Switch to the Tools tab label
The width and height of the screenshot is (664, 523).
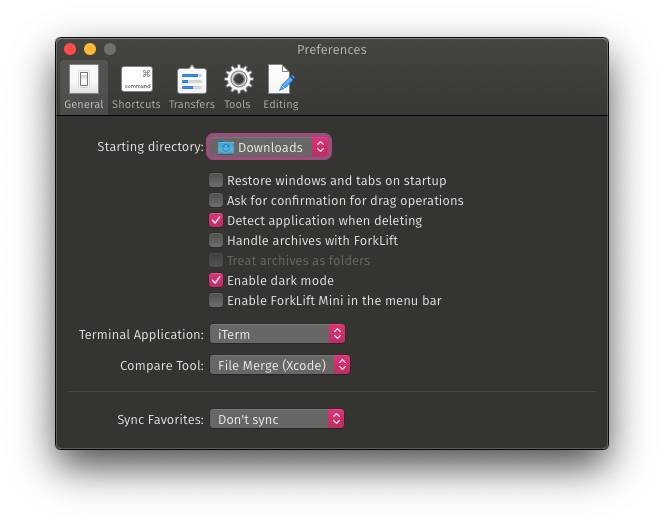click(x=237, y=104)
